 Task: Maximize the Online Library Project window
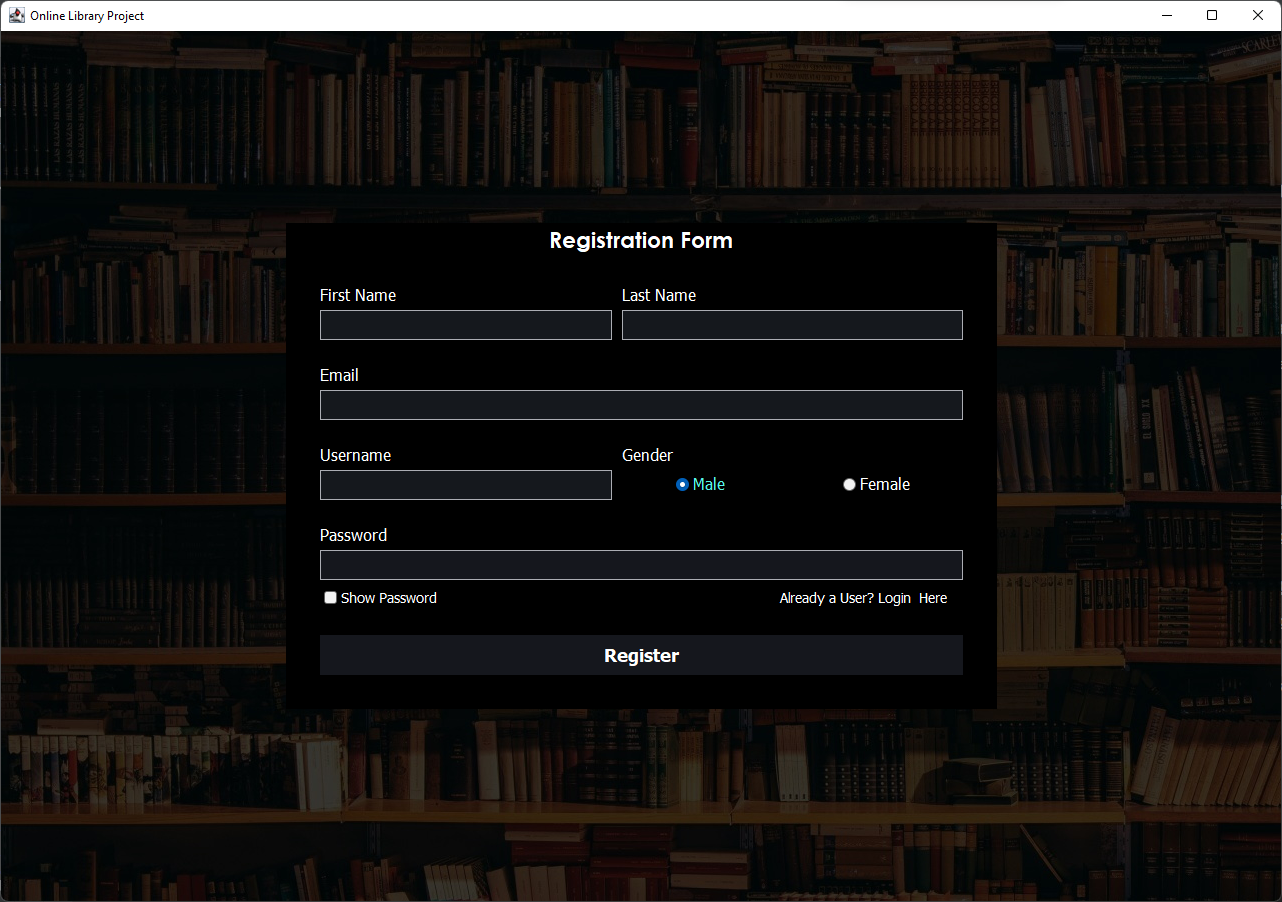(1212, 15)
